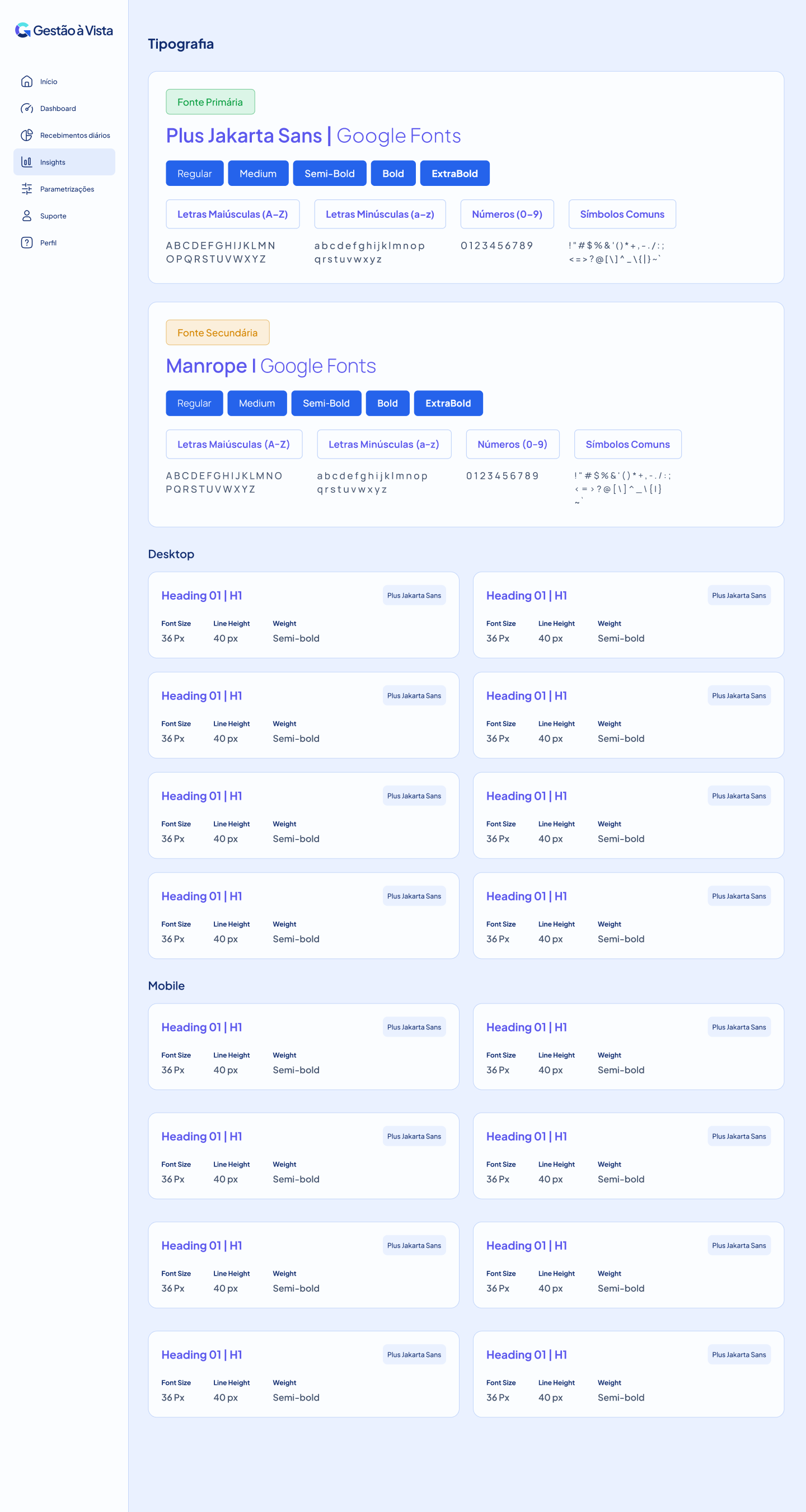Click the uppercase alphabet sample in Fonte Secundária
806x1512 pixels.
(224, 483)
